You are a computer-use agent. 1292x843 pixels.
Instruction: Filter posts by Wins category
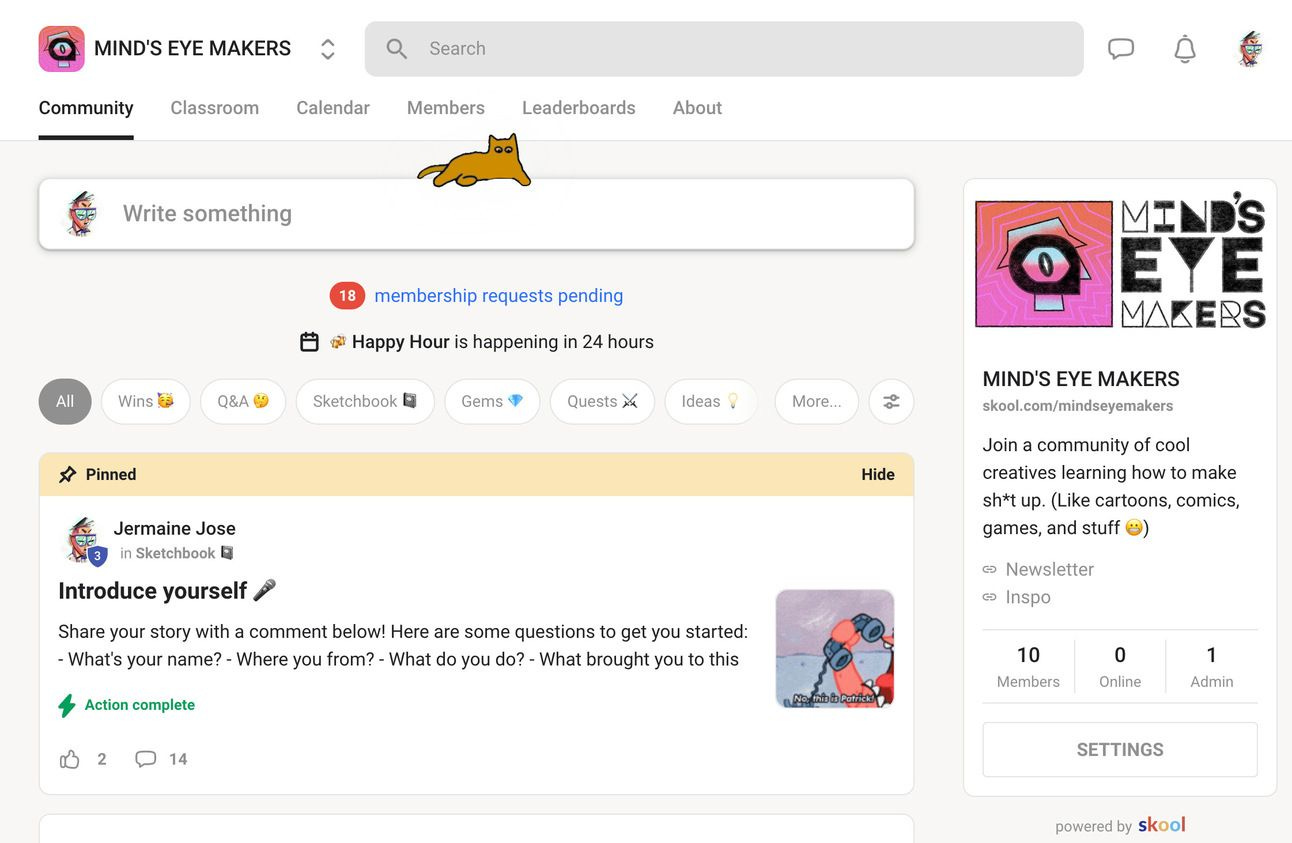click(146, 402)
